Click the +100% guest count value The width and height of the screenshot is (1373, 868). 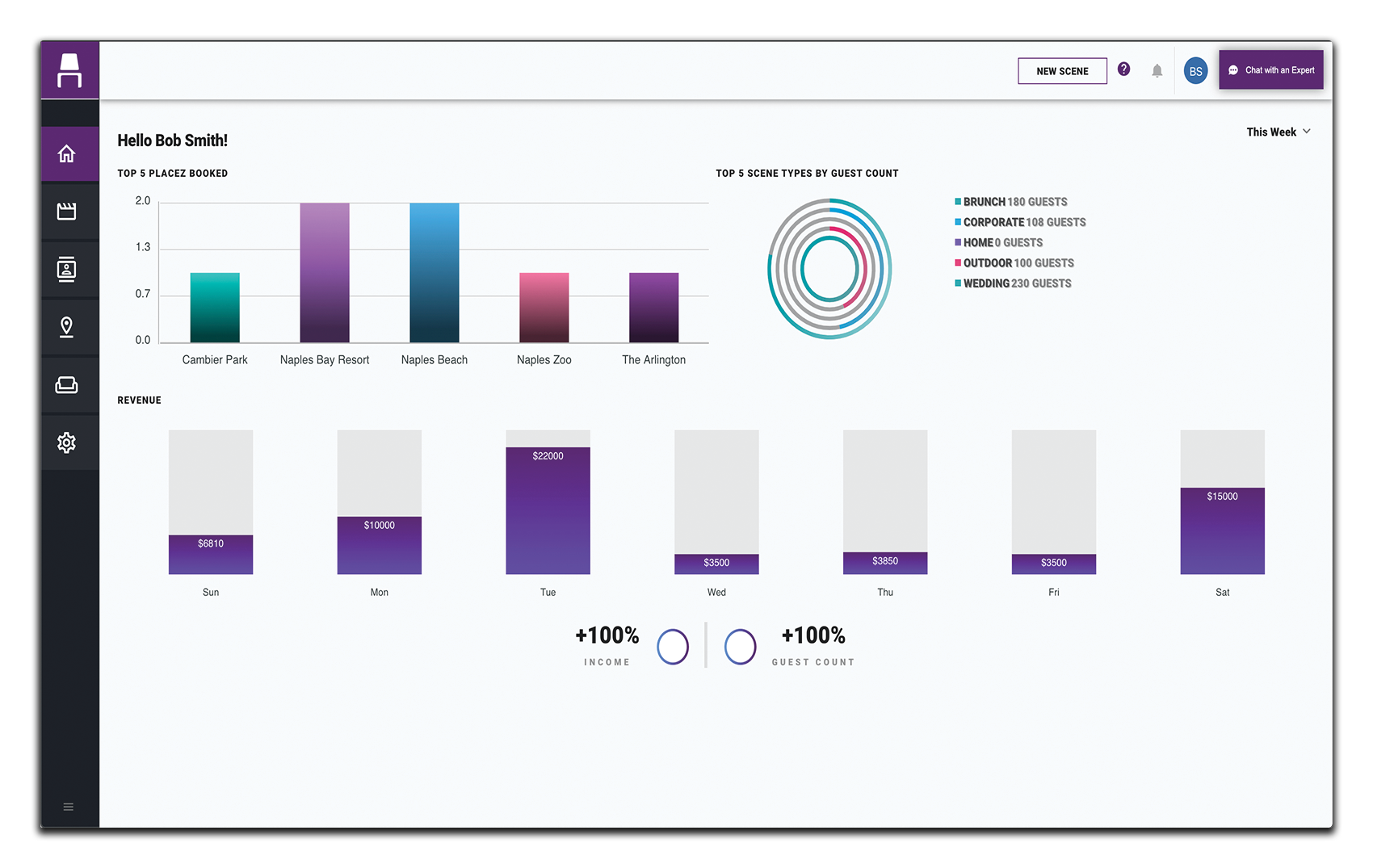[813, 635]
